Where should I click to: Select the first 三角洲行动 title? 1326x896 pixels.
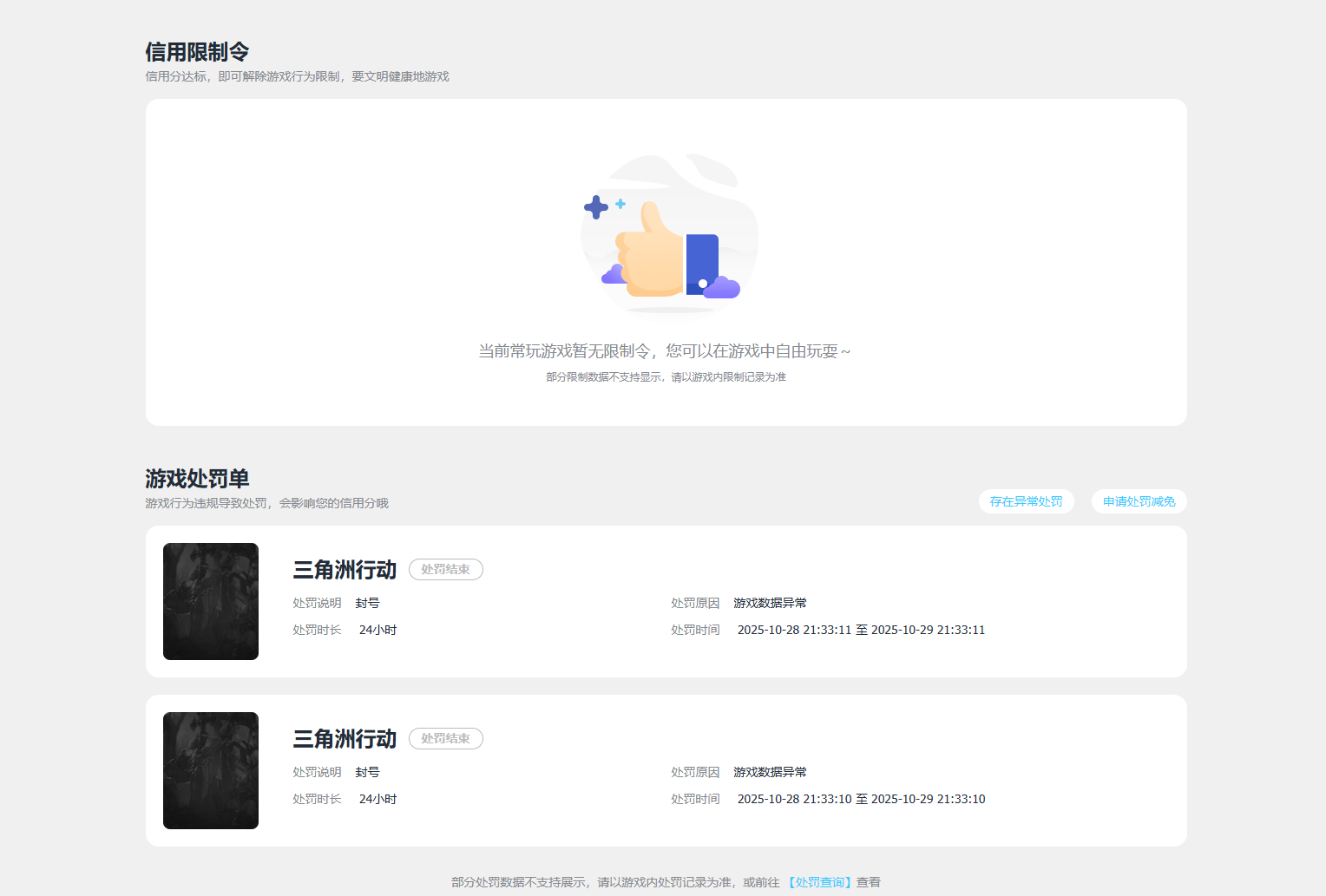coord(345,570)
